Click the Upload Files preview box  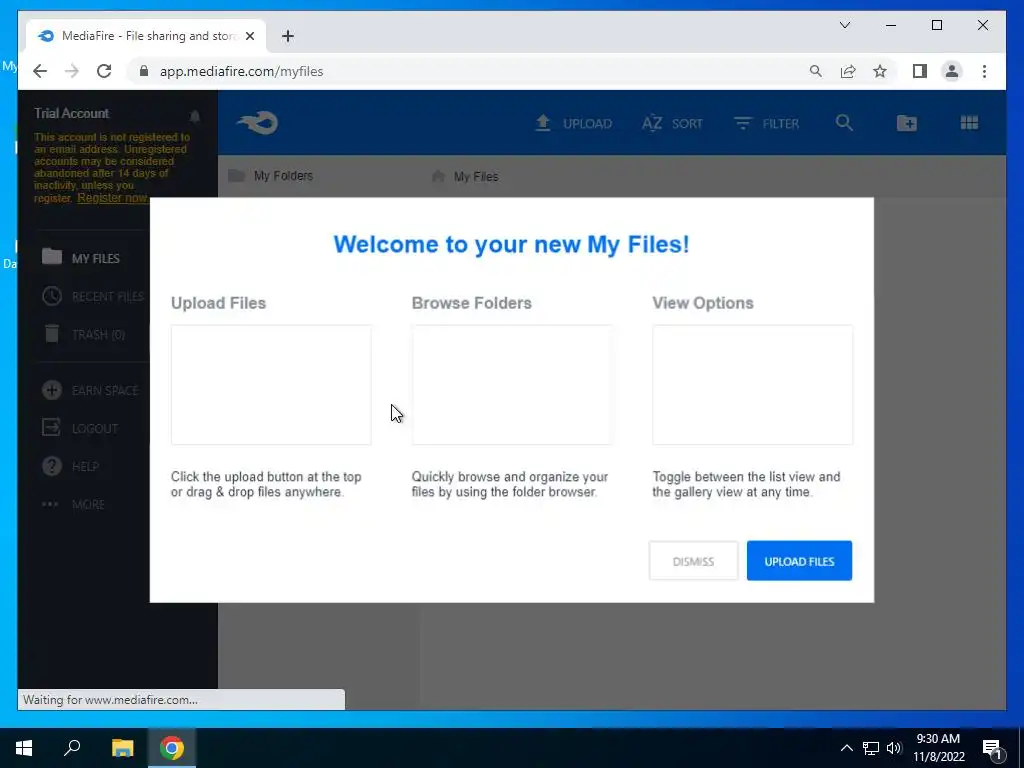click(271, 385)
